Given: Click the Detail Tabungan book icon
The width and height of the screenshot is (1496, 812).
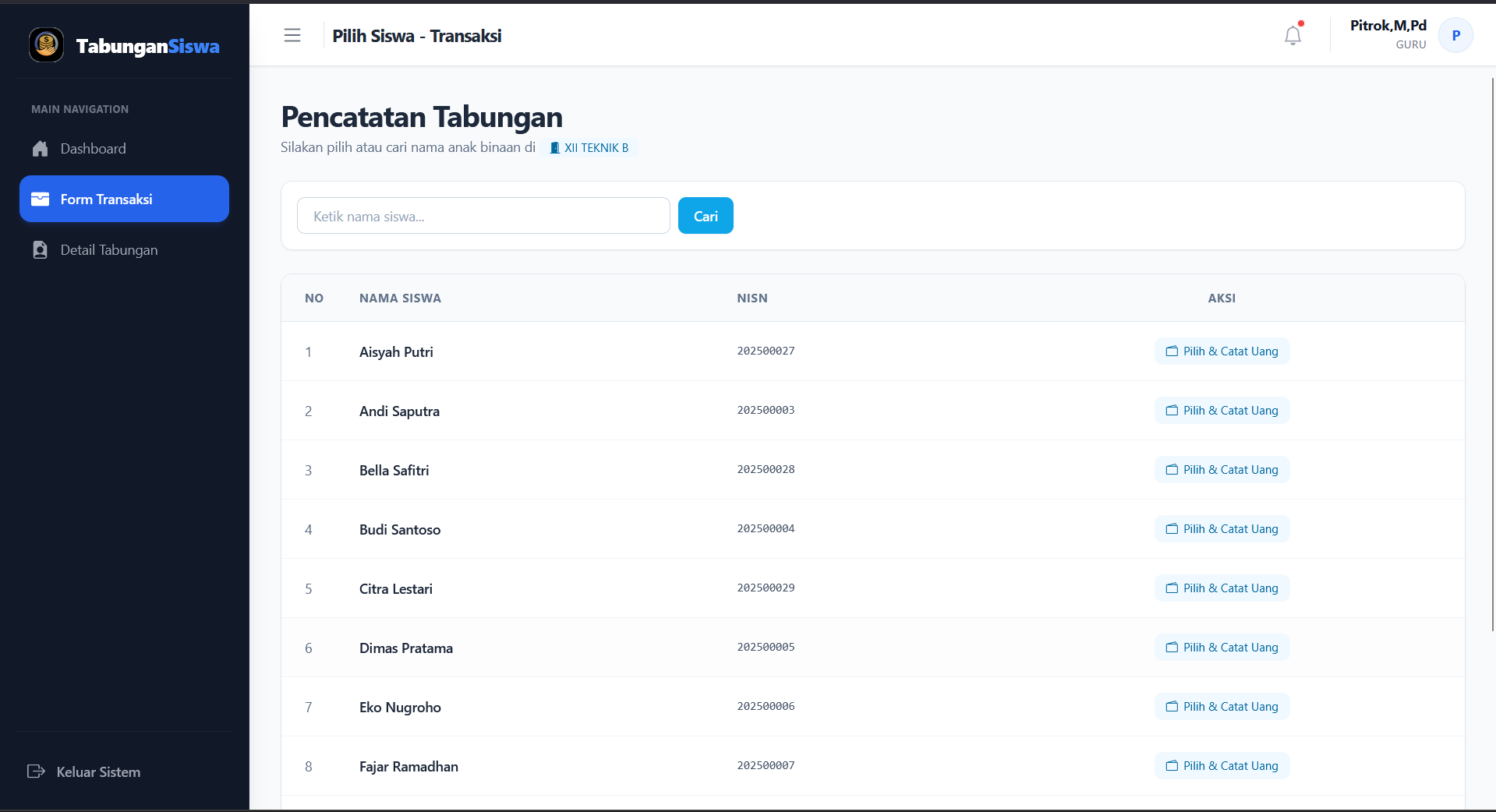Looking at the screenshot, I should [41, 250].
